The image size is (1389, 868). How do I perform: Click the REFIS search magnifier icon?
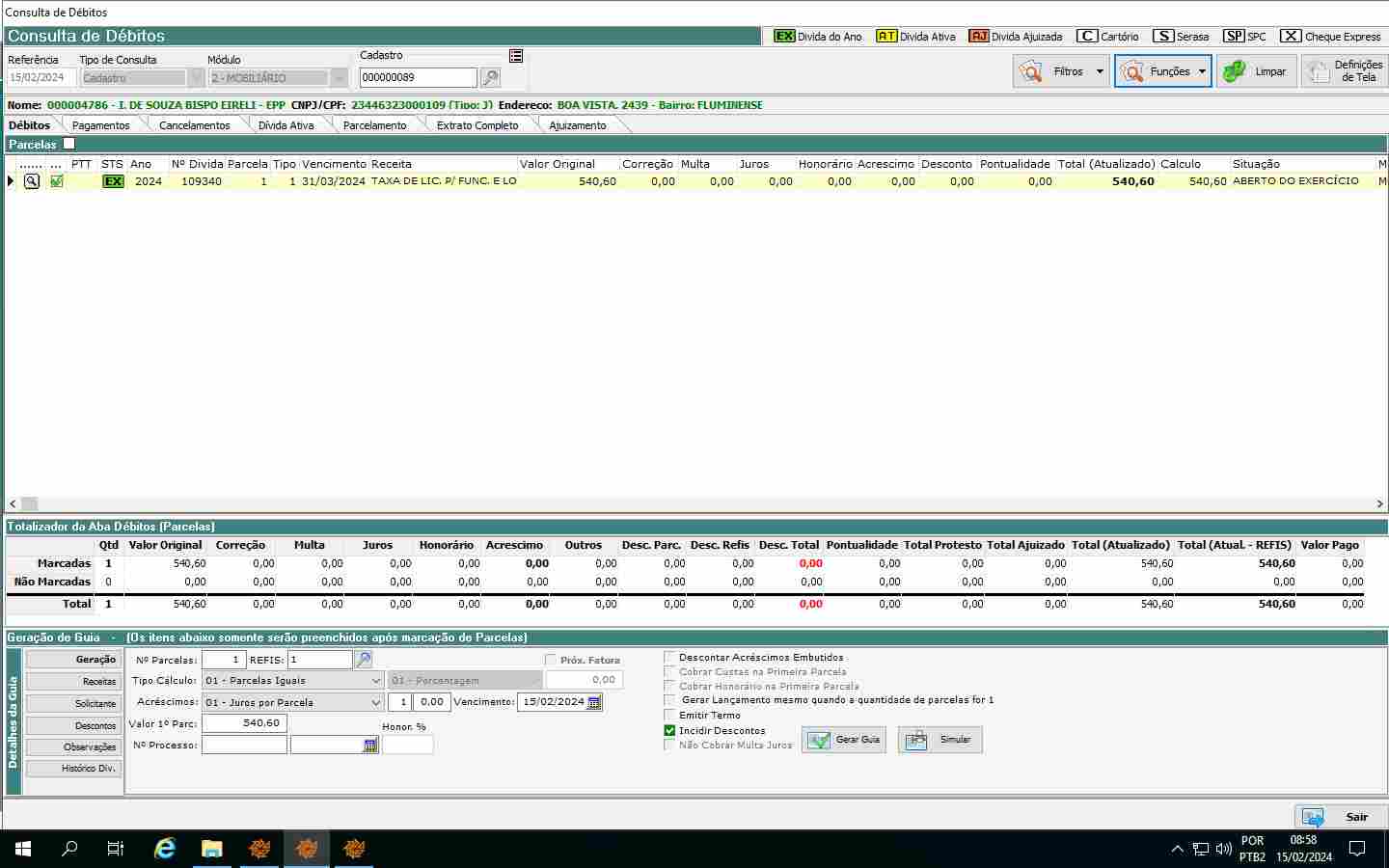tap(364, 660)
